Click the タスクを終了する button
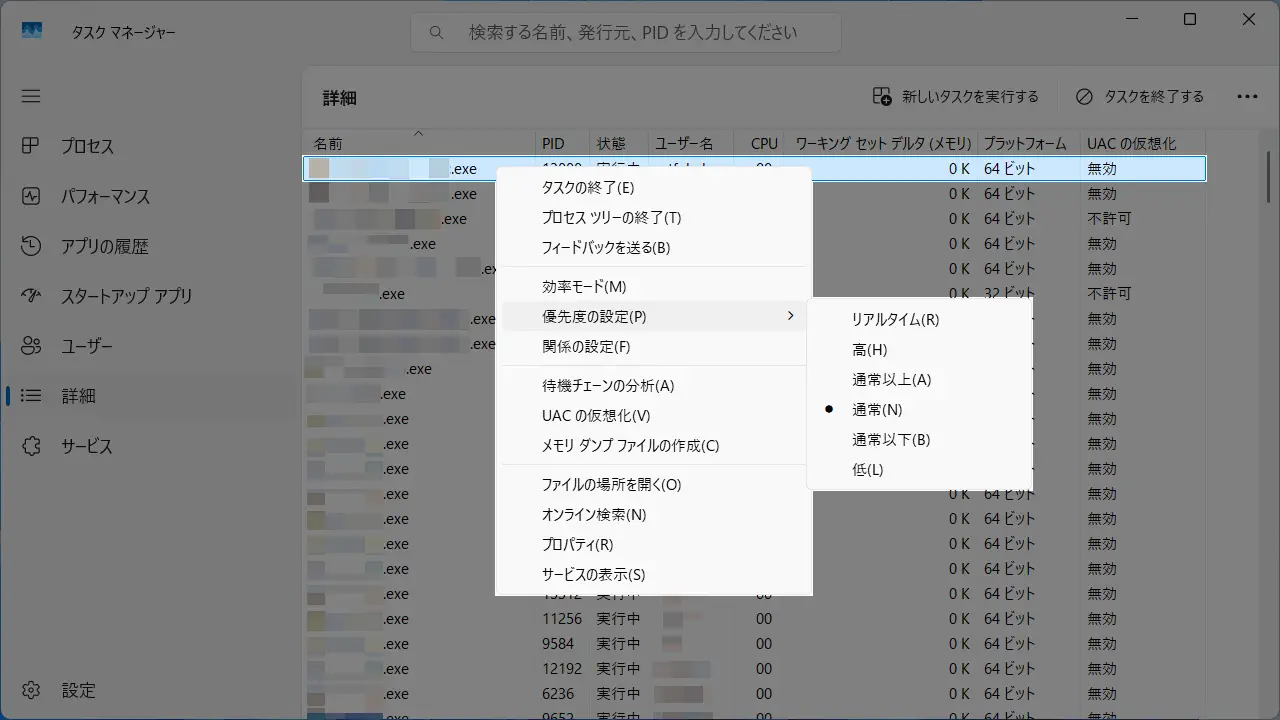 click(1140, 97)
